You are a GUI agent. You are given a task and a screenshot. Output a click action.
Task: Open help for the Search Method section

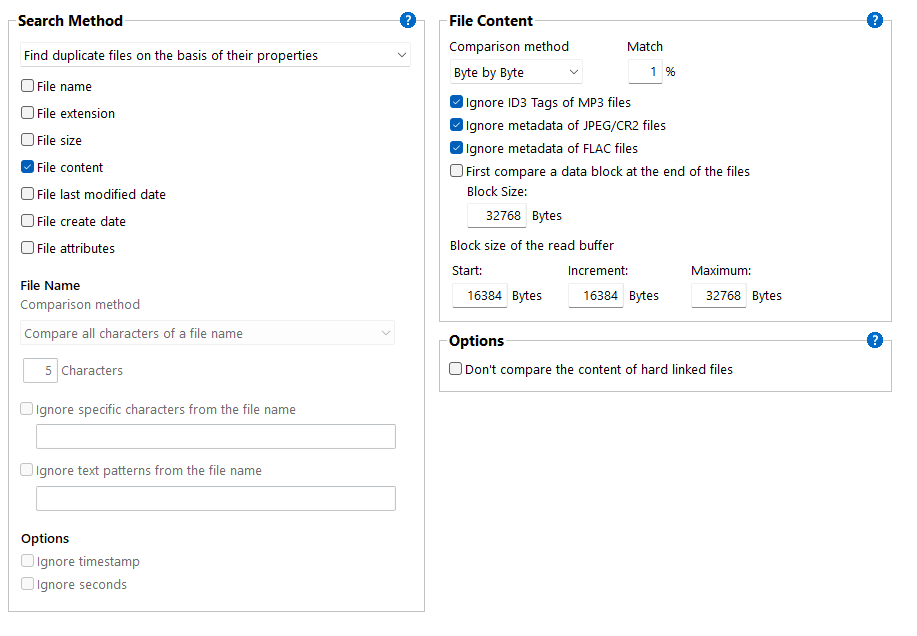(x=407, y=20)
